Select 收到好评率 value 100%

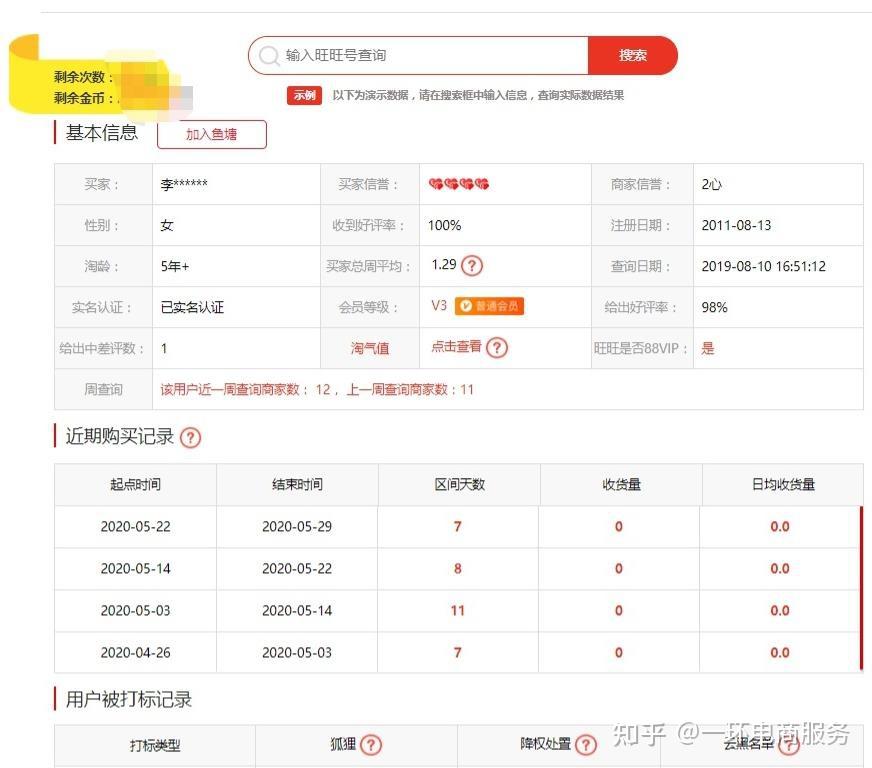click(444, 225)
